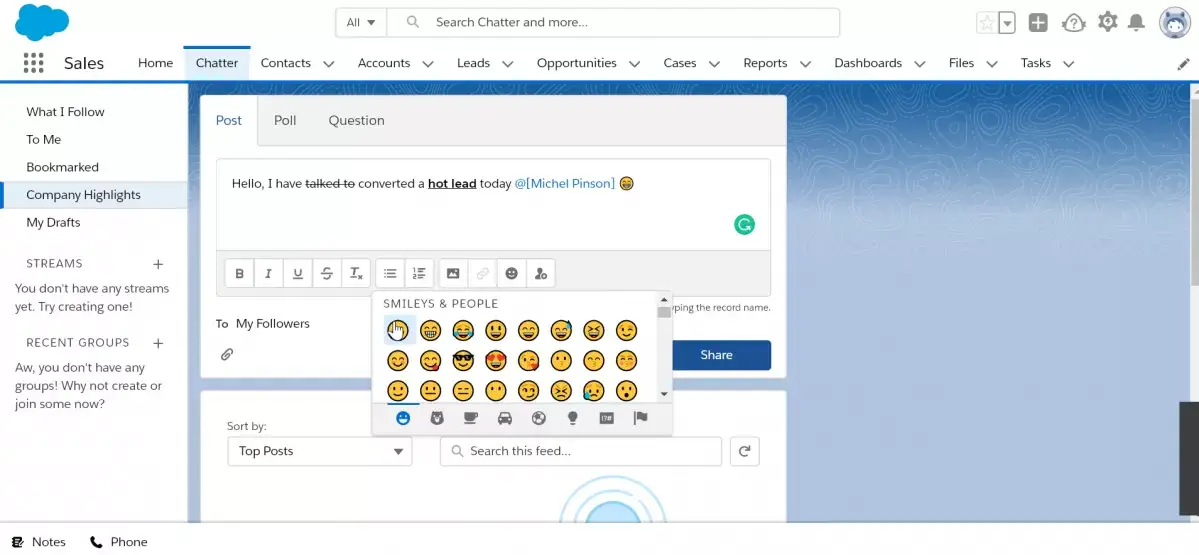Switch to the Question tab
The height and width of the screenshot is (555, 1199).
coord(356,120)
